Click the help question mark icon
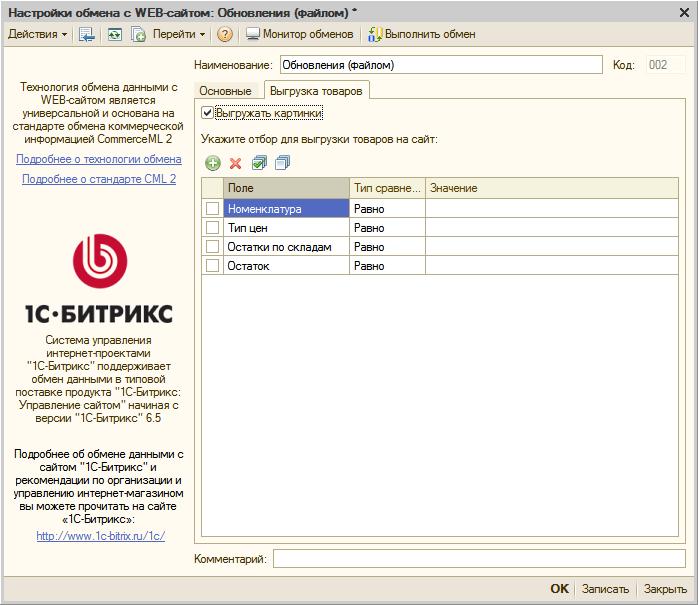The width and height of the screenshot is (698, 605). [225, 34]
